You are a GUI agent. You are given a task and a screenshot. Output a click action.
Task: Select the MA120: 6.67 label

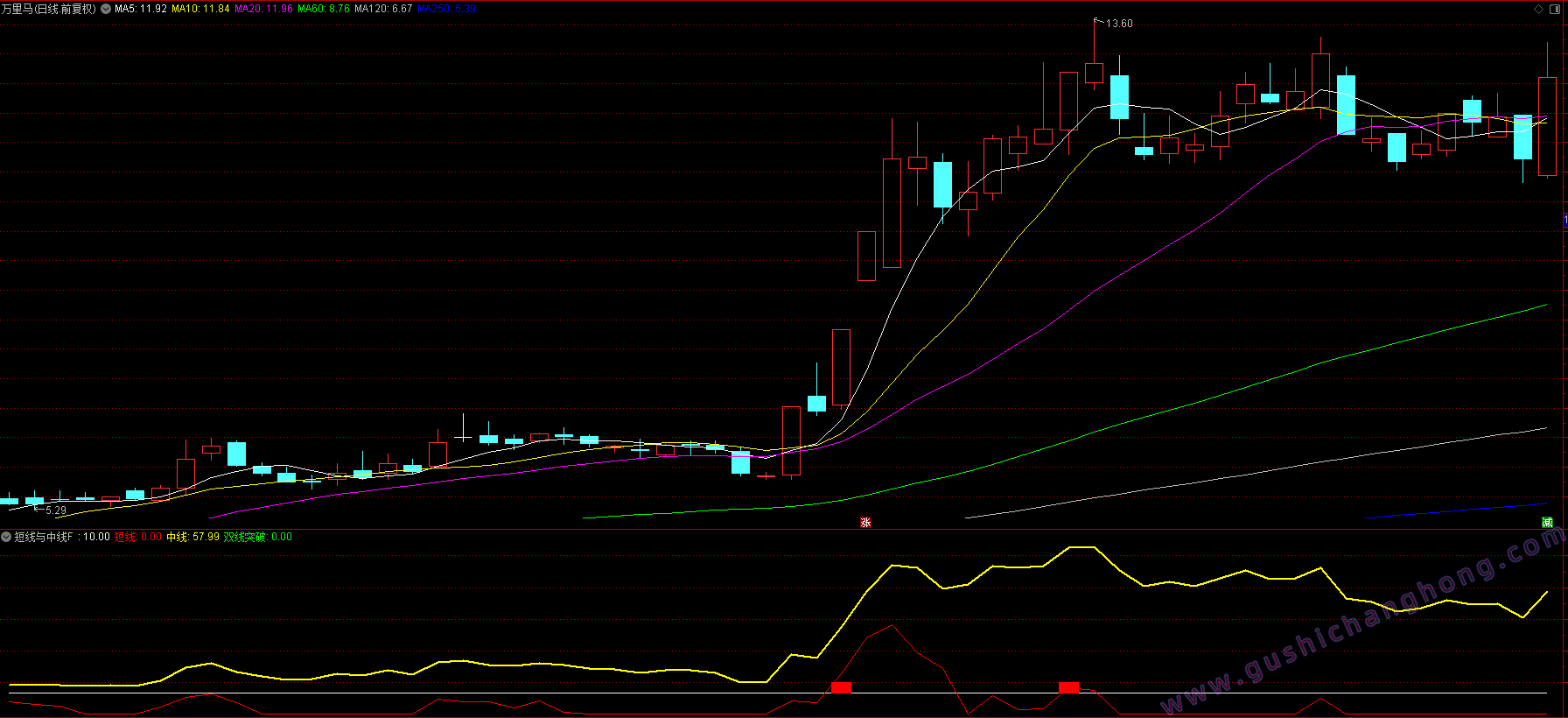pyautogui.click(x=383, y=9)
